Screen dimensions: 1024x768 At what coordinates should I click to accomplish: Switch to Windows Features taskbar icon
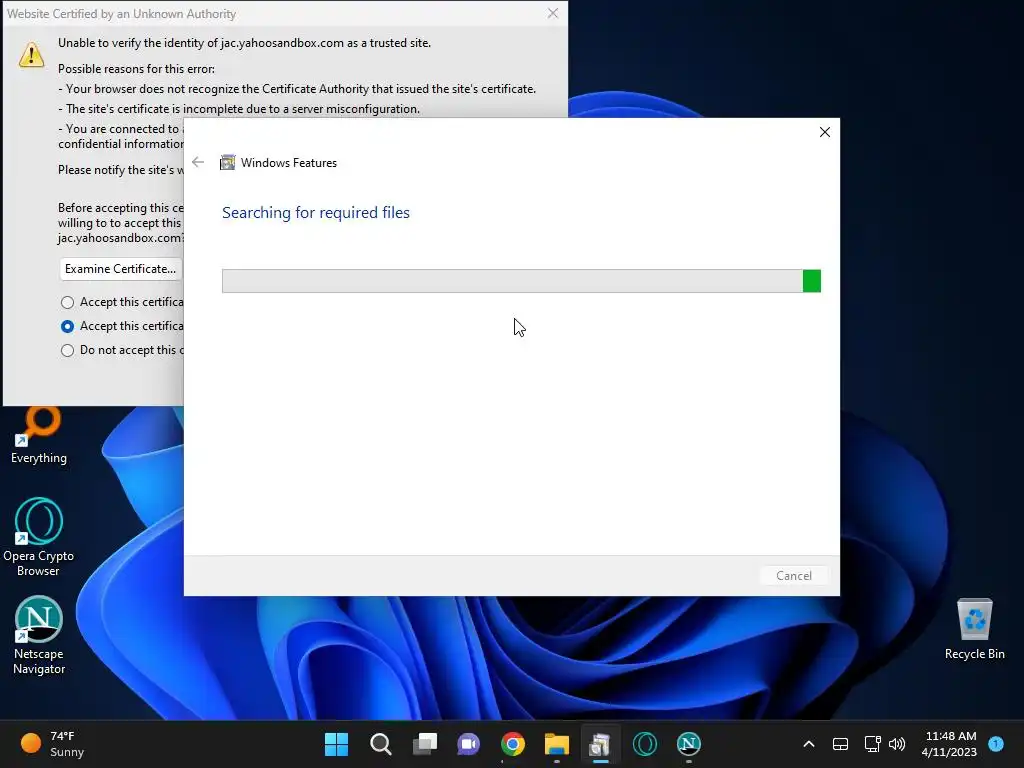coord(600,744)
